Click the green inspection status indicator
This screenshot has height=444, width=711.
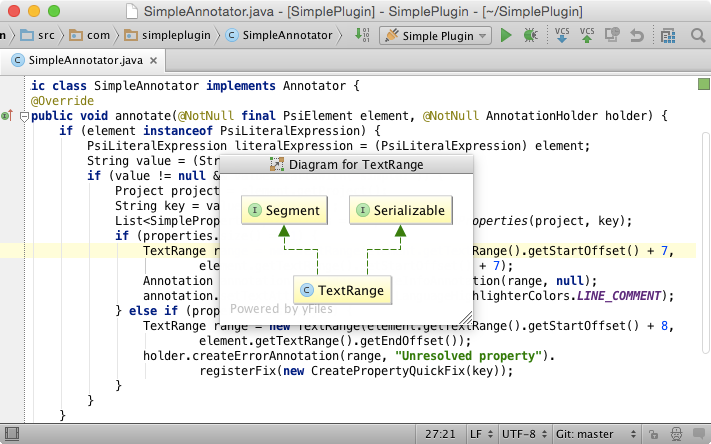click(x=703, y=84)
